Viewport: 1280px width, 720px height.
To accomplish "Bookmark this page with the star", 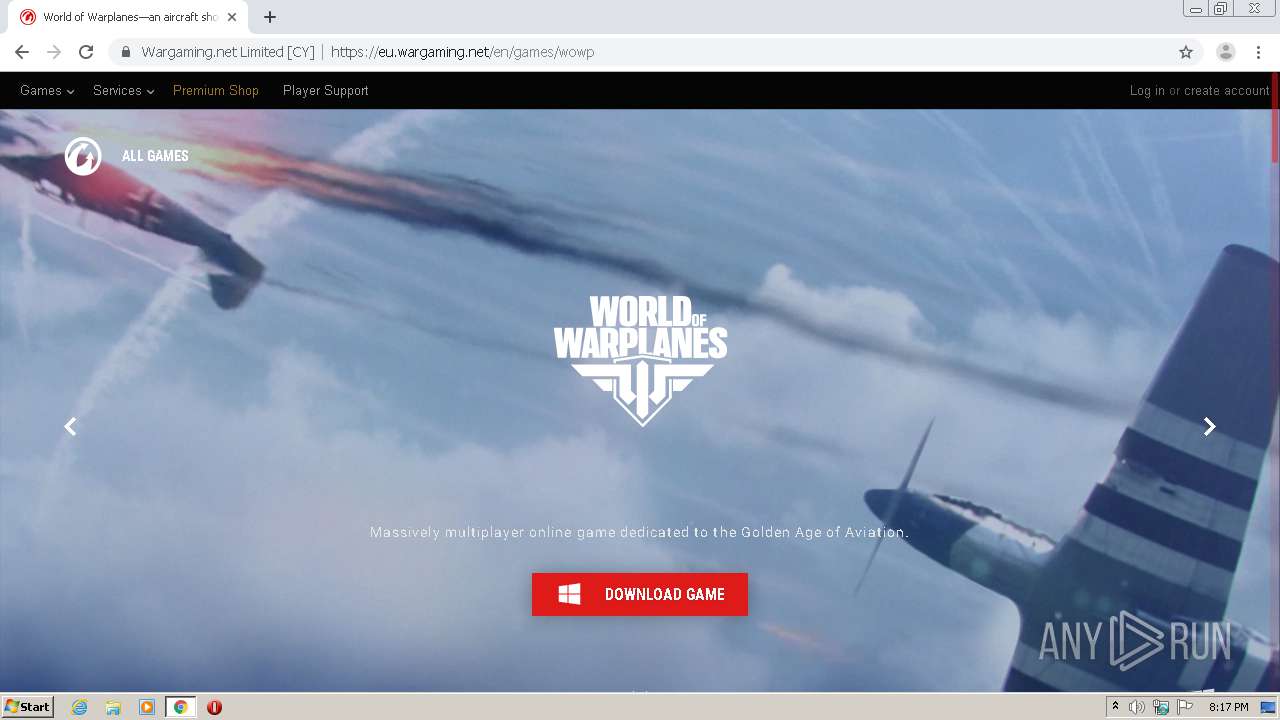I will coord(1186,52).
